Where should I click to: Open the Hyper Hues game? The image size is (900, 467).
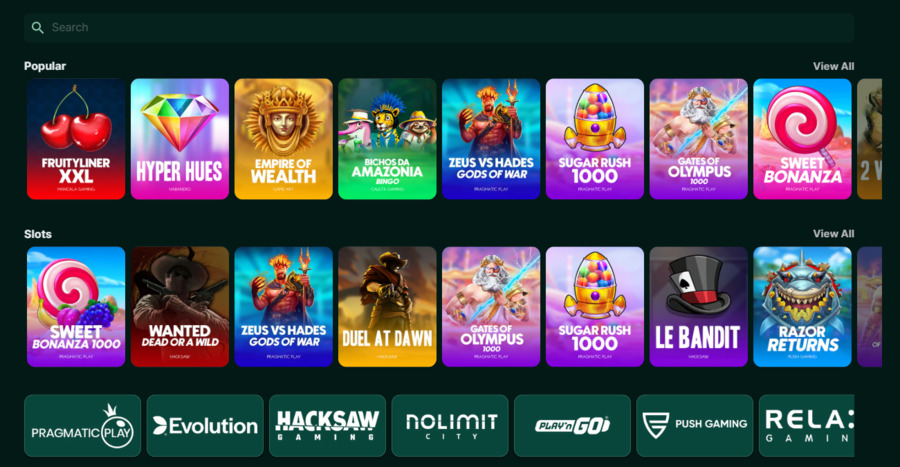[180, 139]
